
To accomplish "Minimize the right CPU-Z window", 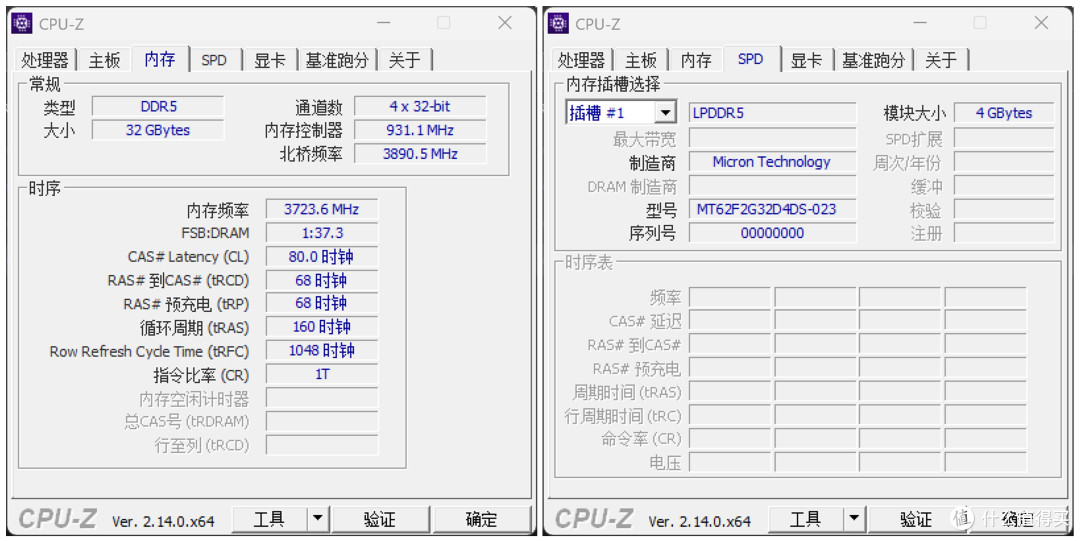I will pos(920,23).
